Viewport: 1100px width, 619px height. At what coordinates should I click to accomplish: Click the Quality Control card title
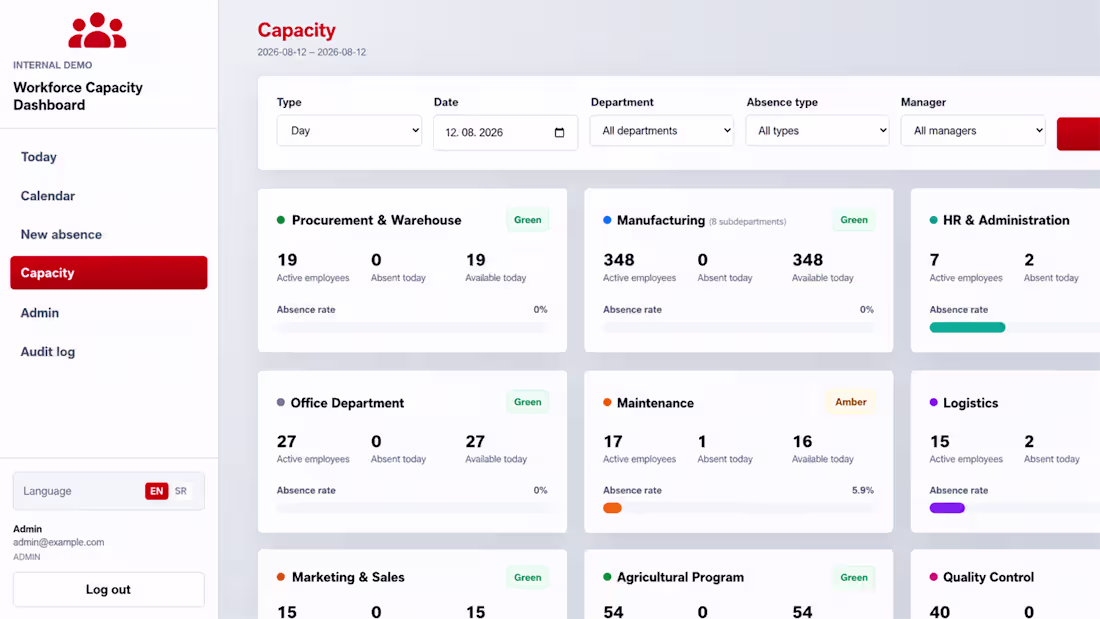pos(988,577)
